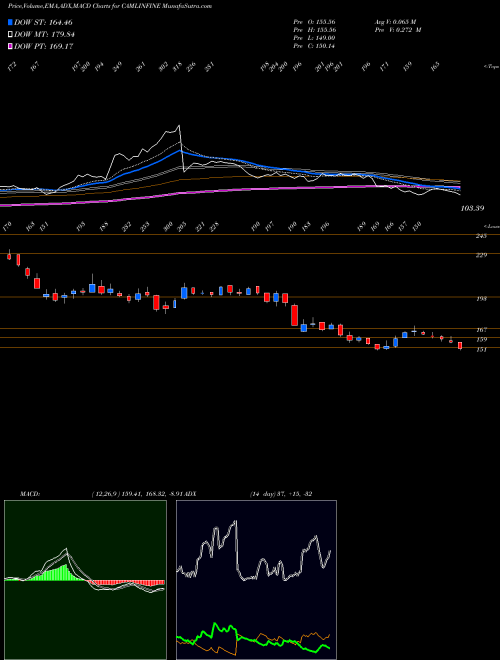Click the 'Pre V: 0.272 M' volume text
500x660 pixels.
pos(398,30)
